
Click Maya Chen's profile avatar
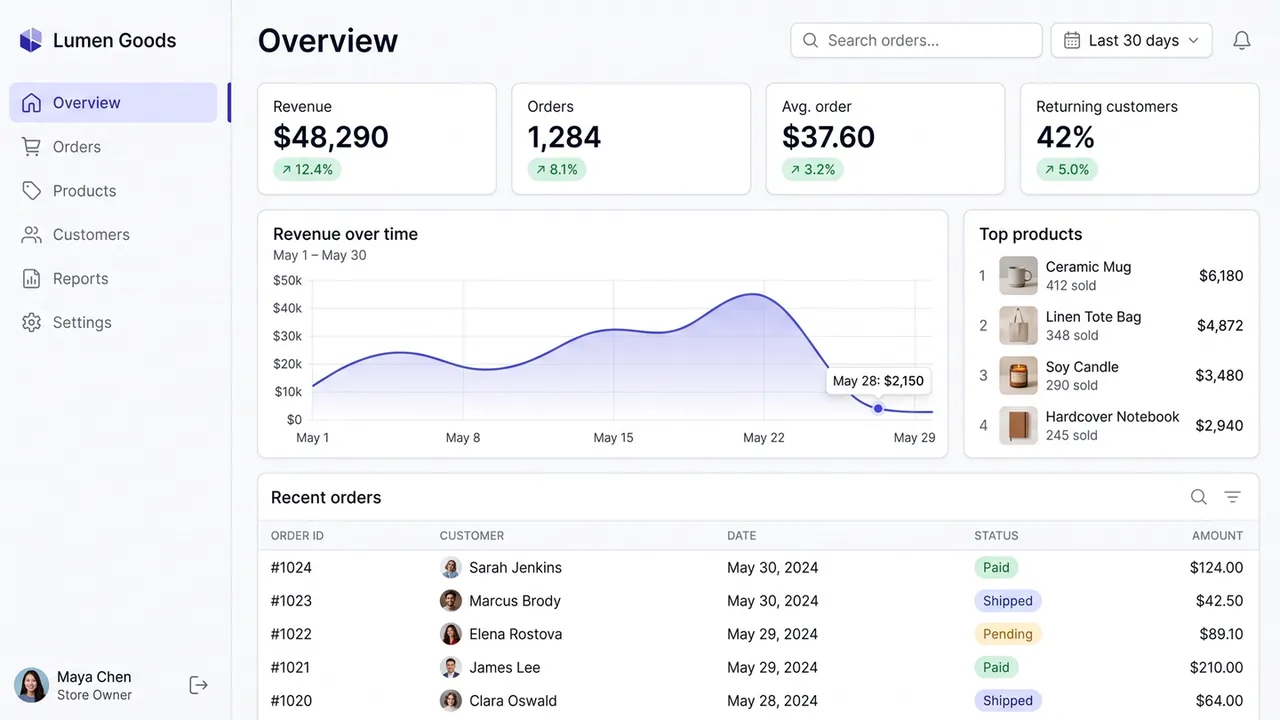click(x=31, y=685)
